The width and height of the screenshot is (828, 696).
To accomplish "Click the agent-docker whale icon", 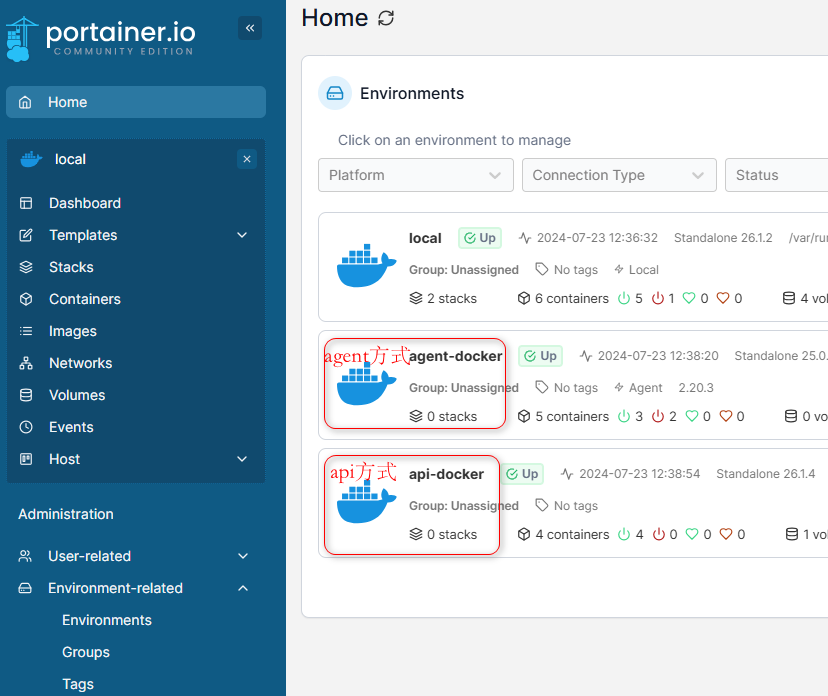I will tap(366, 385).
